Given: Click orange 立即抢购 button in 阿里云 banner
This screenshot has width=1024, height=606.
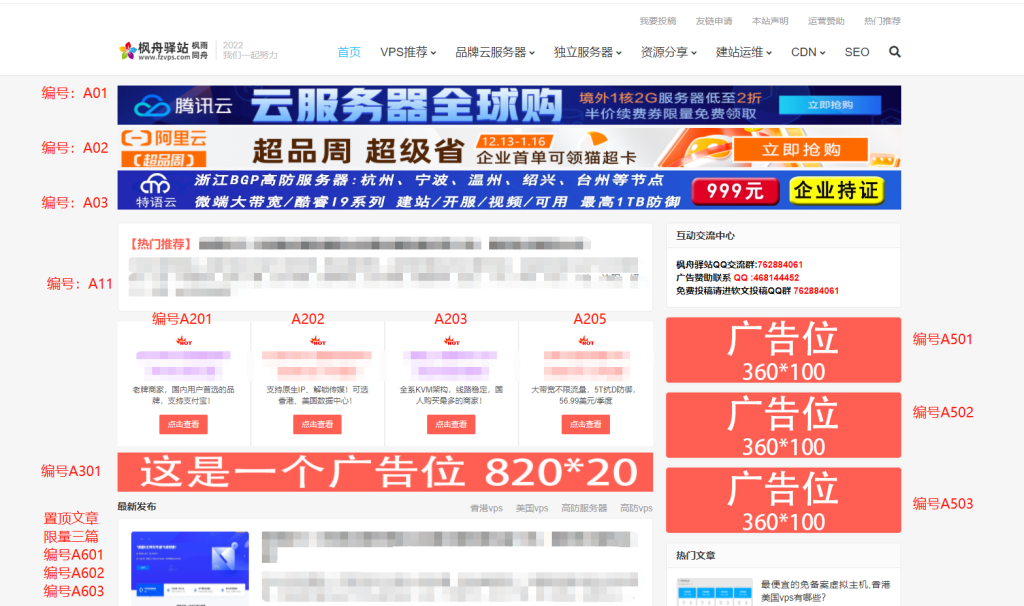Looking at the screenshot, I should pos(801,150).
